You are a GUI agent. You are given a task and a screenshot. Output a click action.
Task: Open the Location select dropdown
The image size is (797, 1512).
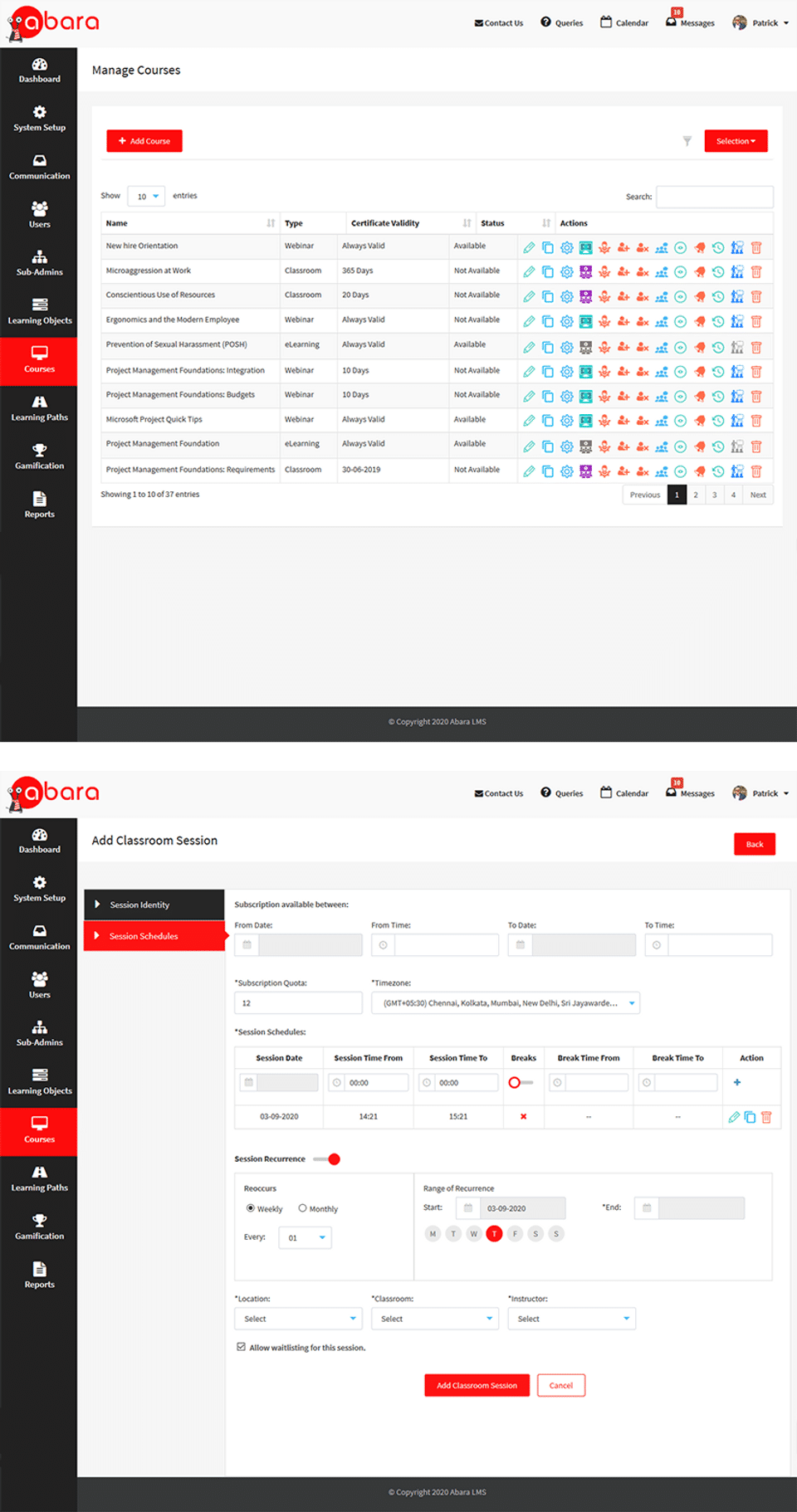[x=298, y=1319]
